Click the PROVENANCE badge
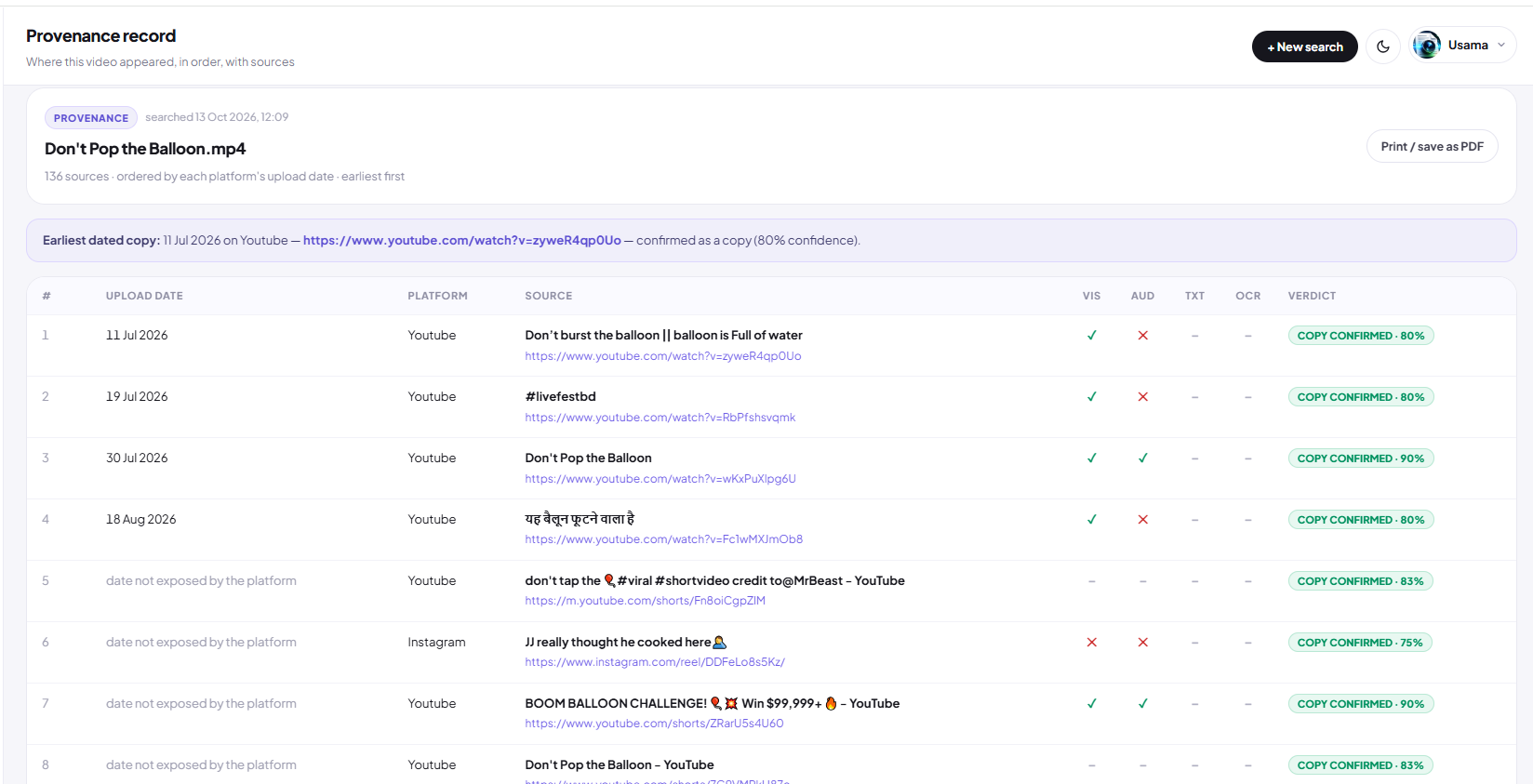Screen dimensions: 1533x784 (91, 118)
